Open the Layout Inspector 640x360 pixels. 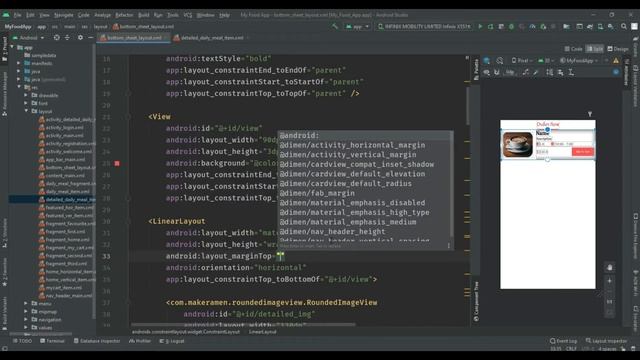tap(607, 341)
